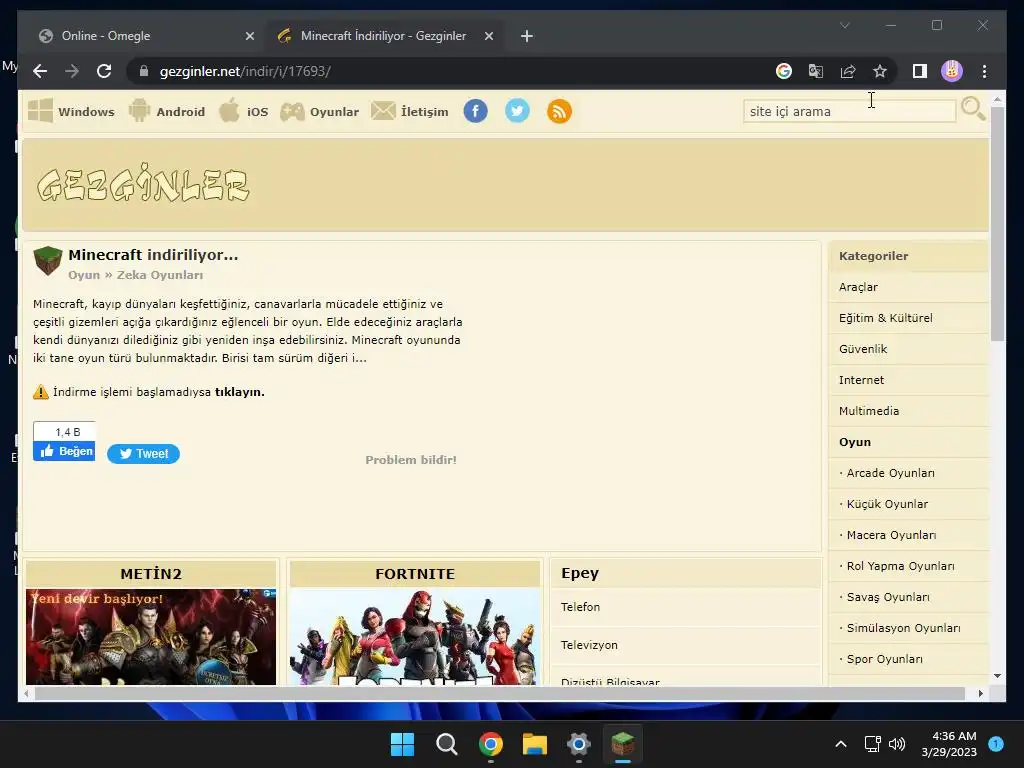Open the Zeka Oyunları breadcrumb link

(x=160, y=275)
